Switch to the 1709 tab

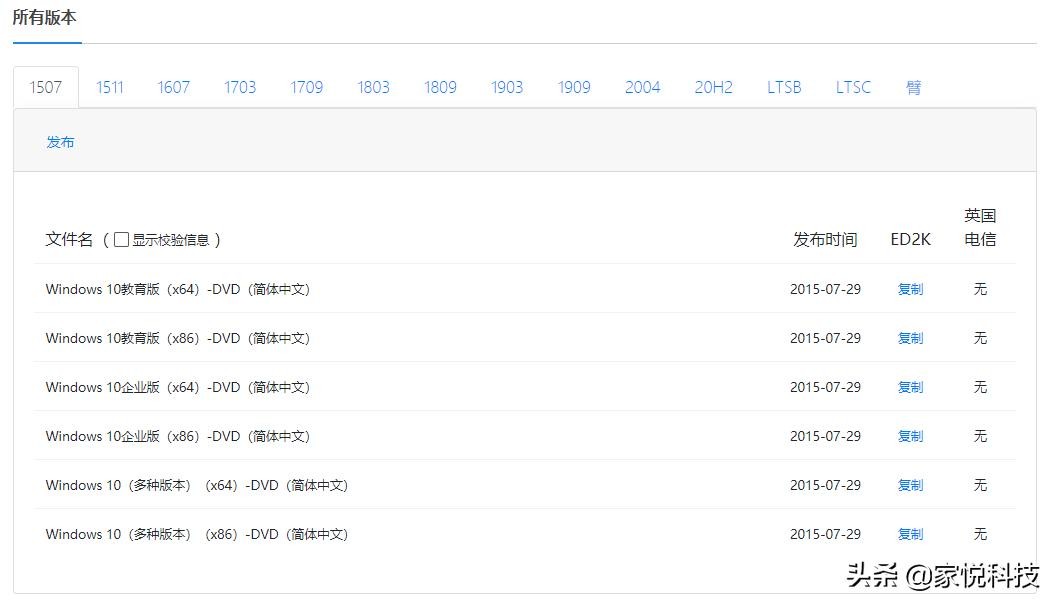[307, 87]
